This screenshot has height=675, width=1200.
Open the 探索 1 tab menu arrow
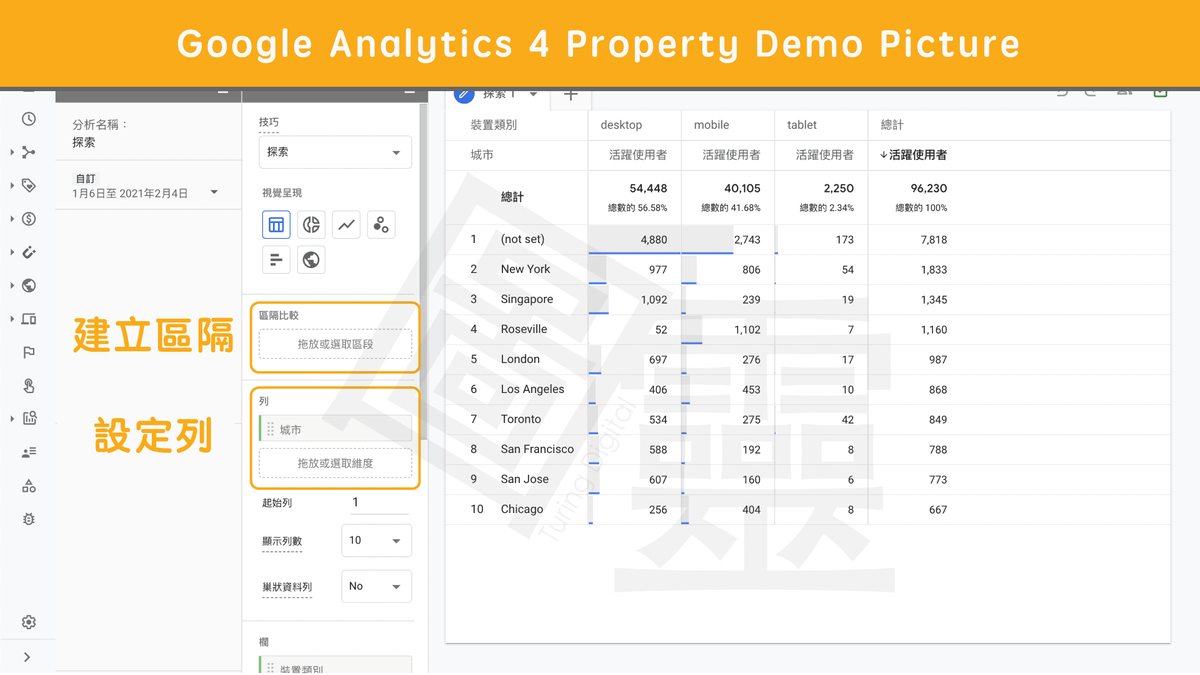533,95
